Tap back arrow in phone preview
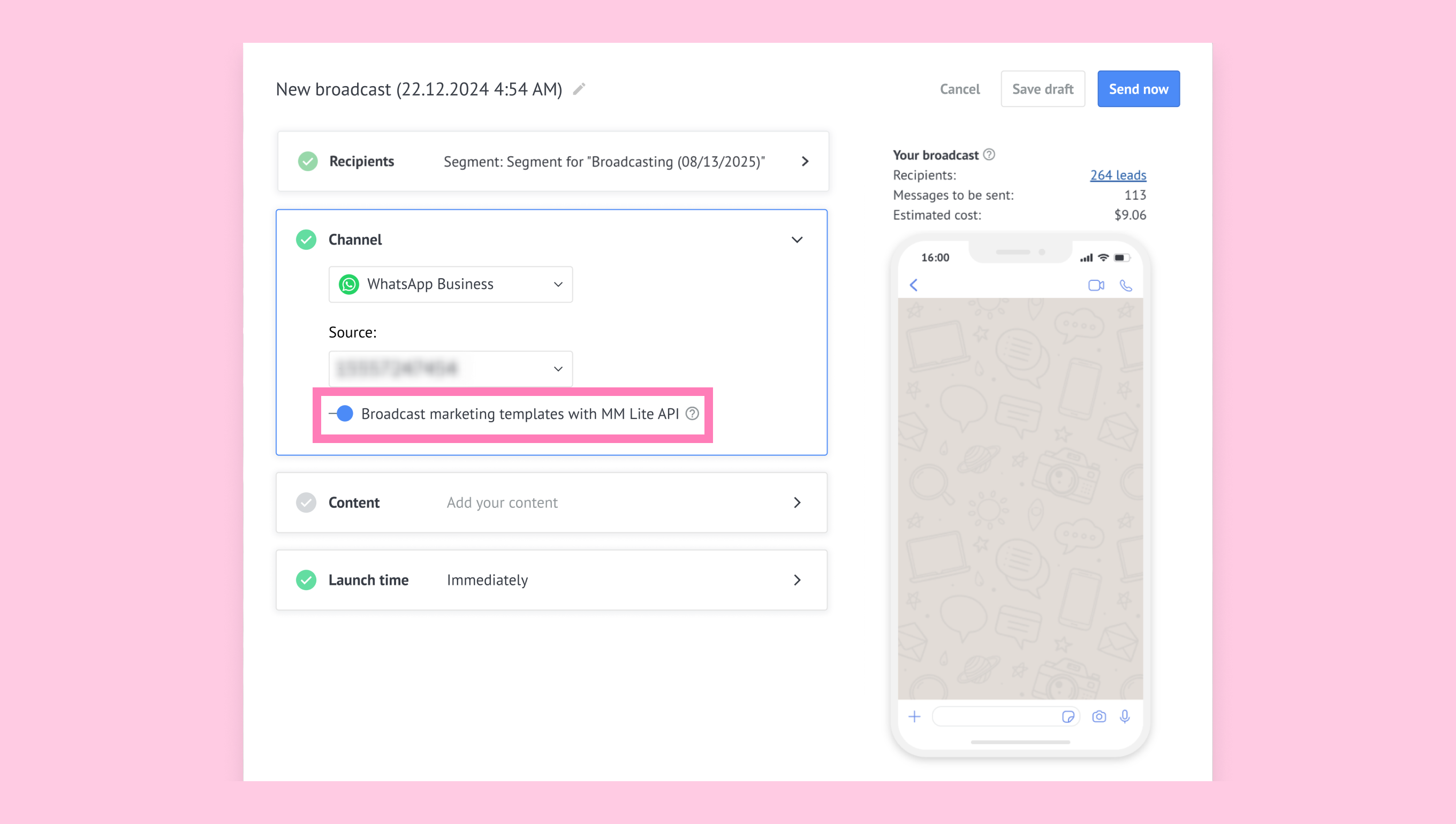Image resolution: width=1456 pixels, height=824 pixels. coord(914,285)
